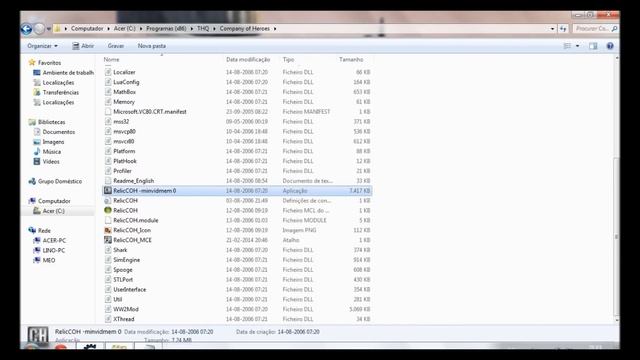Sort by the Nome column header
The width and height of the screenshot is (640, 360).
(x=111, y=60)
